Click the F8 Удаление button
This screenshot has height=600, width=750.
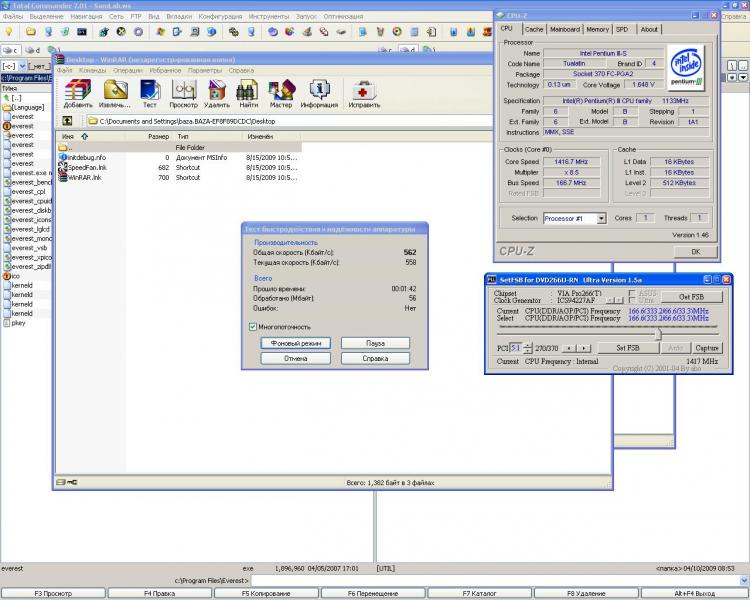point(586,593)
